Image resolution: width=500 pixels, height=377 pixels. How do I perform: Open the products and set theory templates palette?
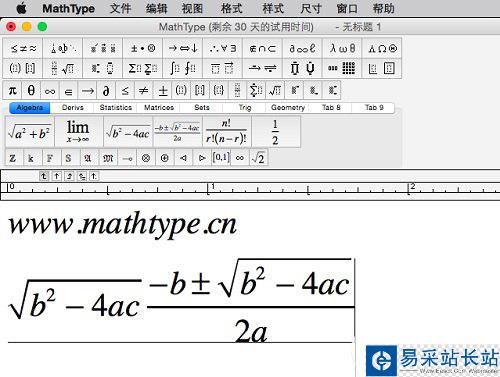[x=302, y=68]
